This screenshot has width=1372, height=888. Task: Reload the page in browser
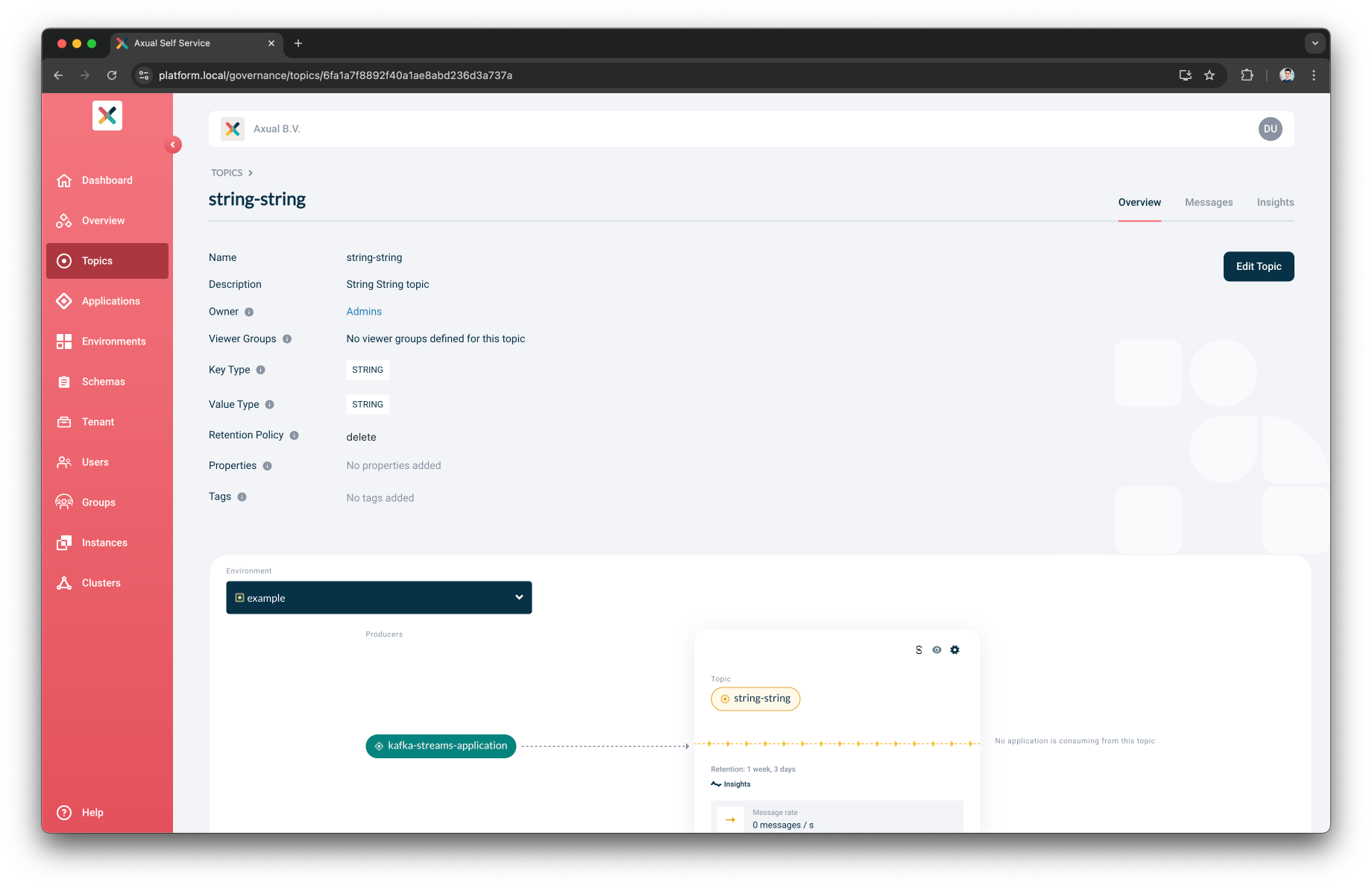coord(112,75)
